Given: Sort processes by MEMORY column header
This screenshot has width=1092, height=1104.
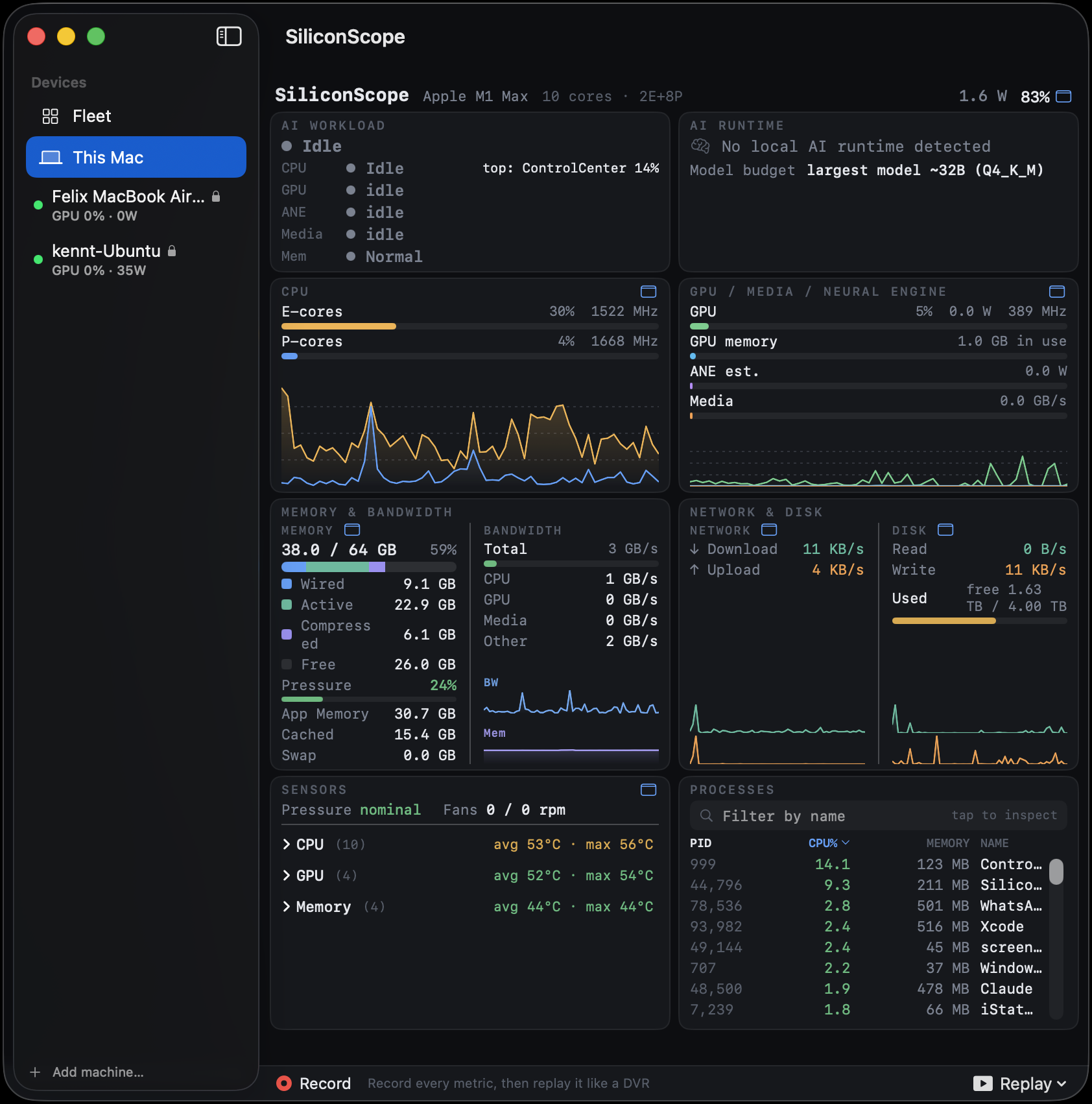Looking at the screenshot, I should [x=947, y=843].
